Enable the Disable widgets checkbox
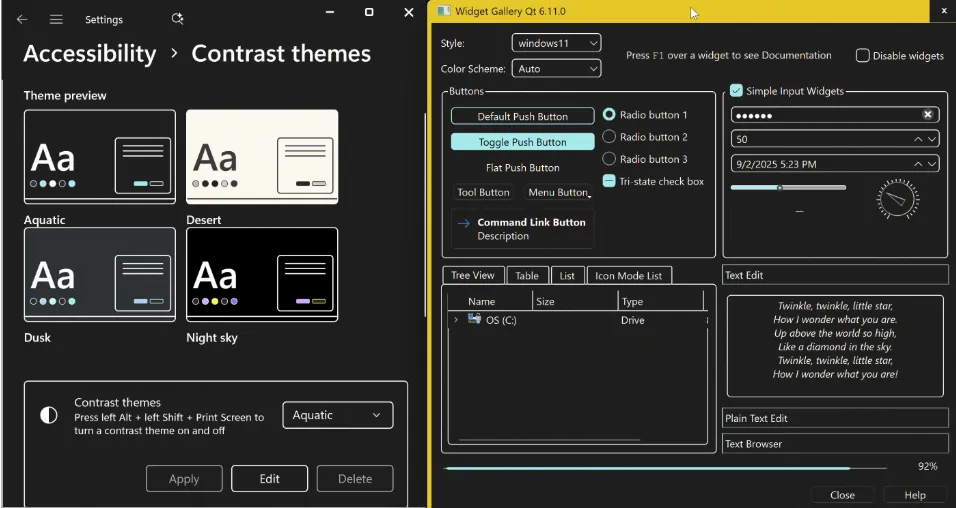 click(x=862, y=56)
